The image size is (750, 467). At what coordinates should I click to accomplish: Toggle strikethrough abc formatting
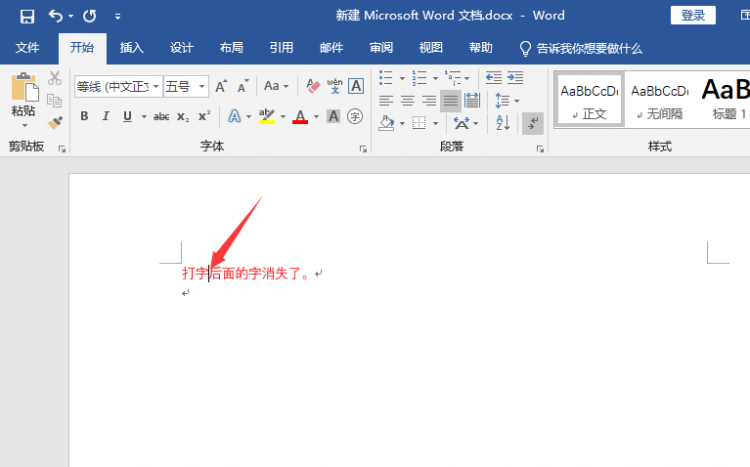pyautogui.click(x=161, y=116)
